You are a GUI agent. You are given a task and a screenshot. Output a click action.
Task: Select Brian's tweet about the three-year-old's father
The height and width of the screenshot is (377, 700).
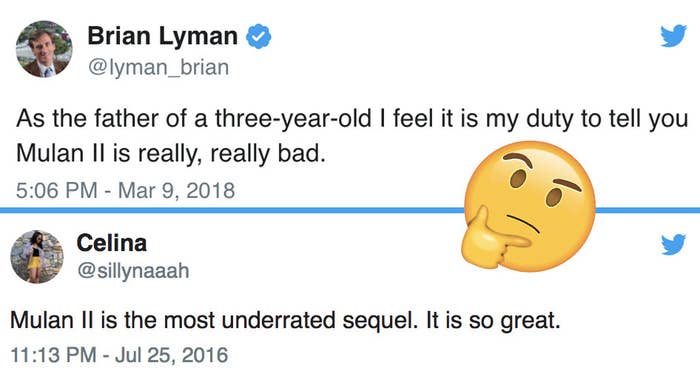click(x=352, y=136)
